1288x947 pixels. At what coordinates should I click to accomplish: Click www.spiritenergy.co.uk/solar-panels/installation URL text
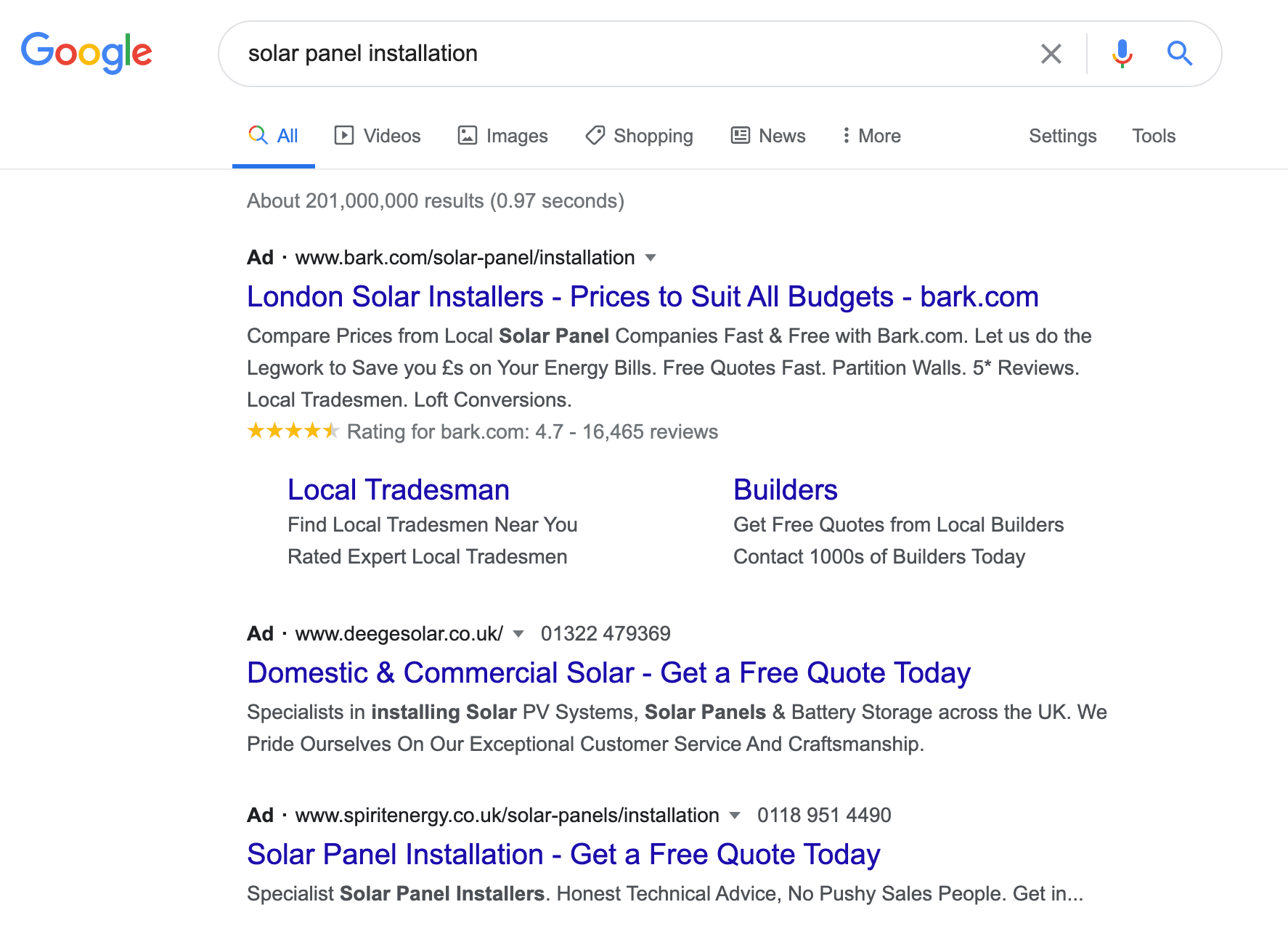click(508, 816)
